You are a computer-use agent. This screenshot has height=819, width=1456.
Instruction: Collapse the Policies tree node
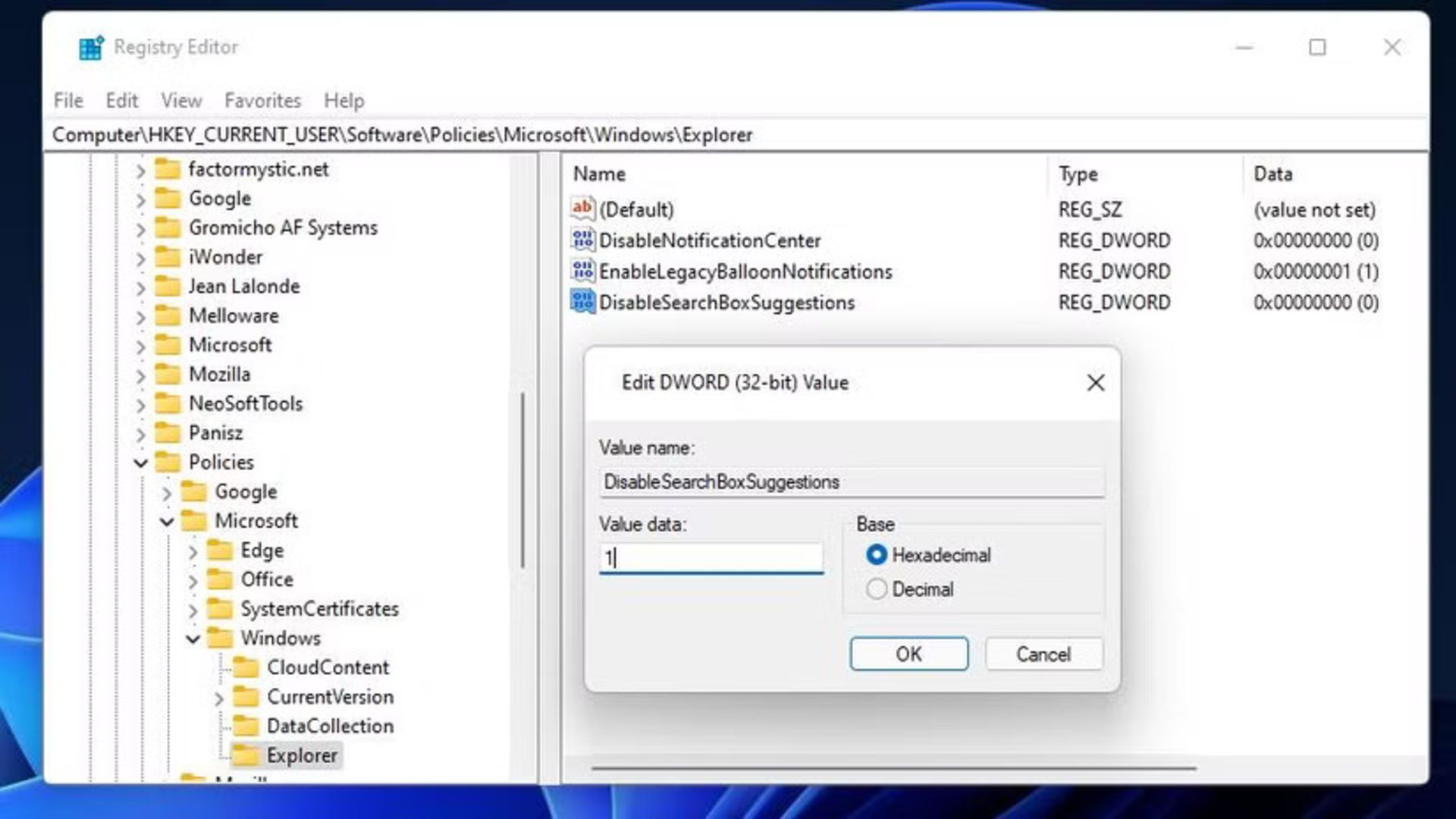pos(141,463)
